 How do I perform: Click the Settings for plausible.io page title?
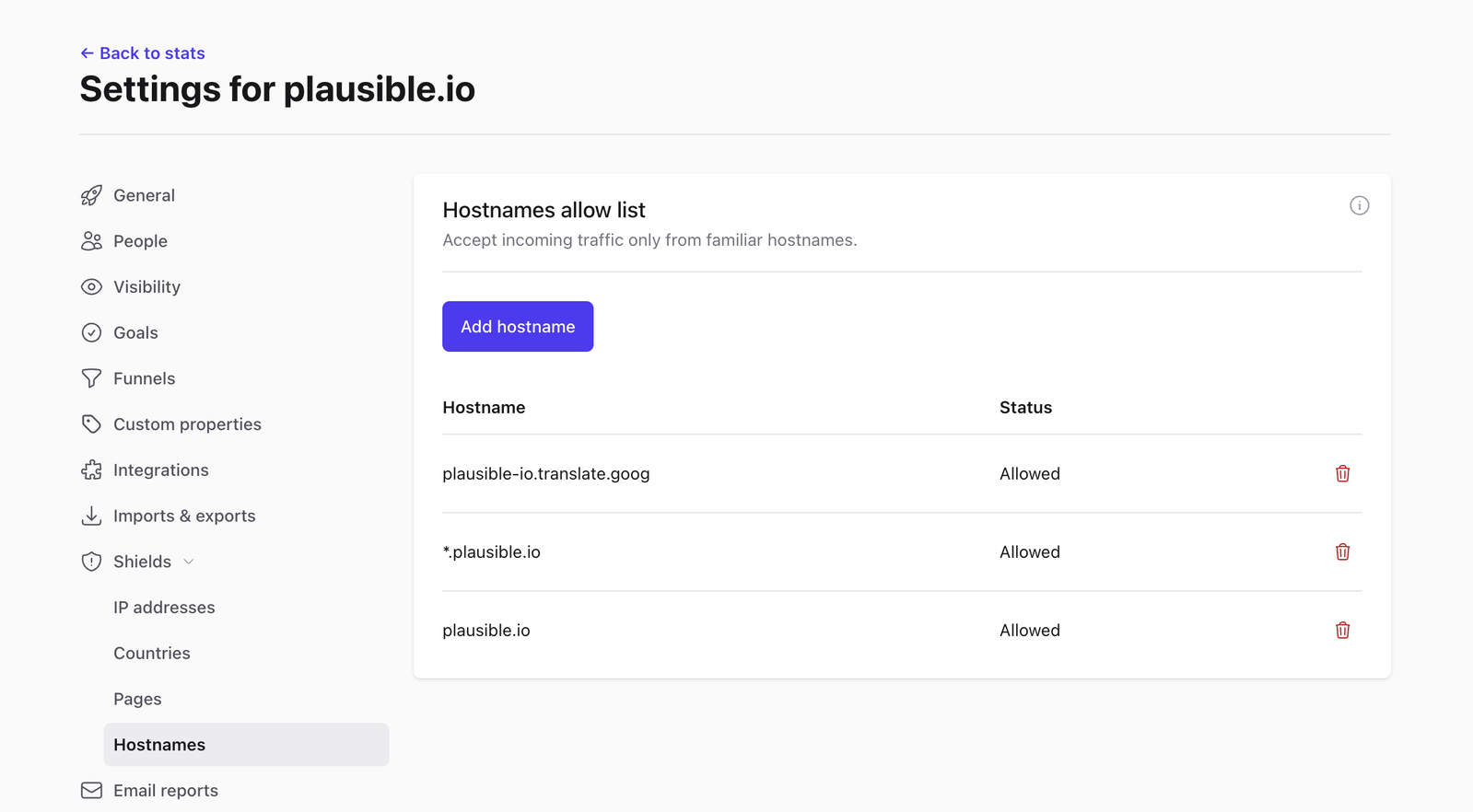[277, 89]
